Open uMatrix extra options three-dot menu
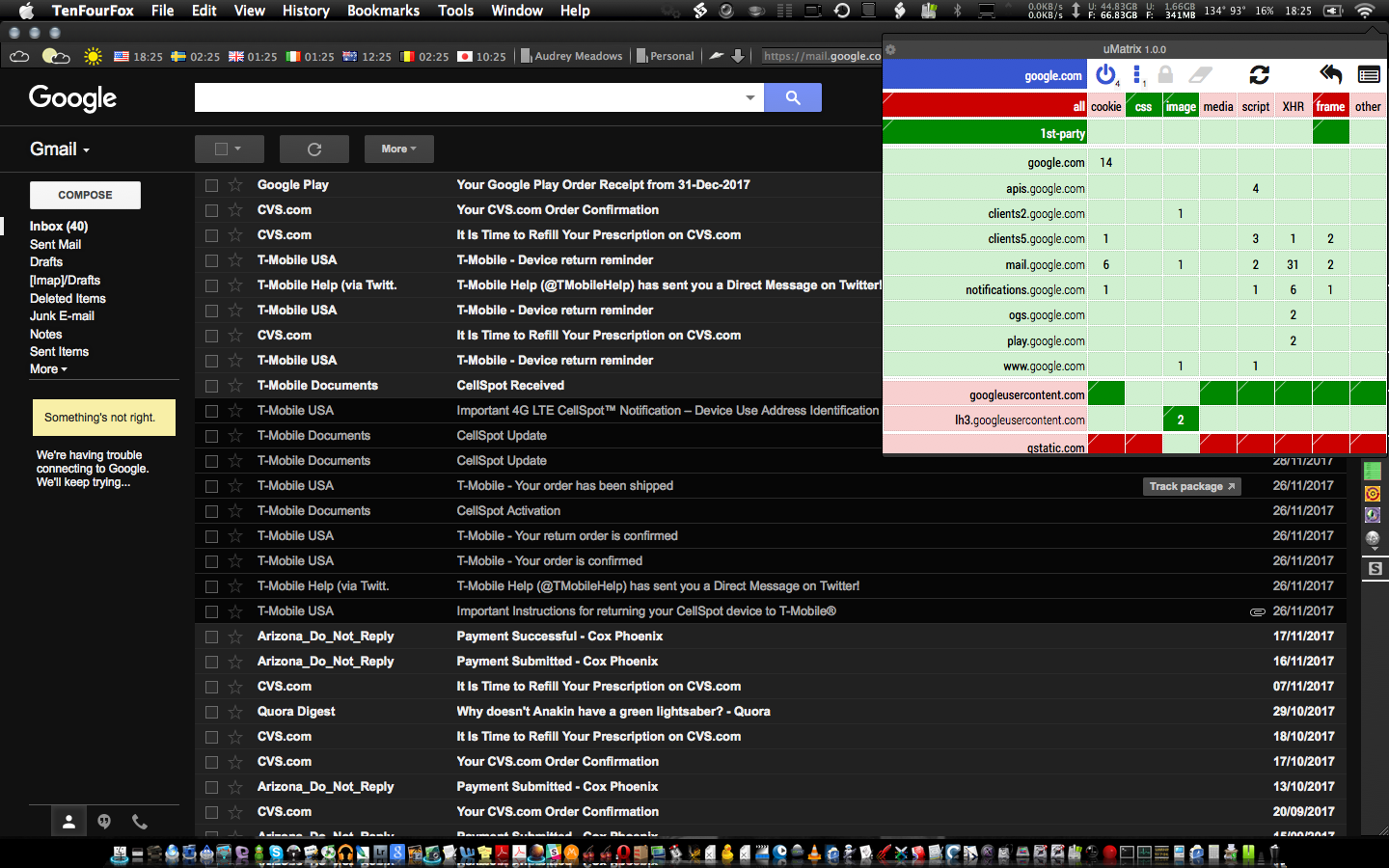Screen dimensions: 1389x868 coord(1137,74)
